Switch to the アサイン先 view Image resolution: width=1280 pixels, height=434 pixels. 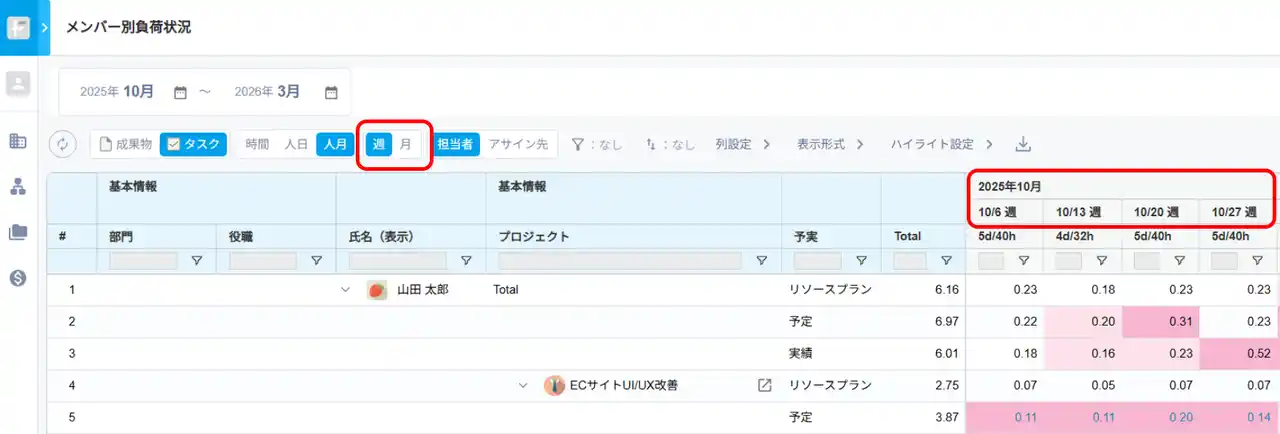pyautogui.click(x=517, y=144)
